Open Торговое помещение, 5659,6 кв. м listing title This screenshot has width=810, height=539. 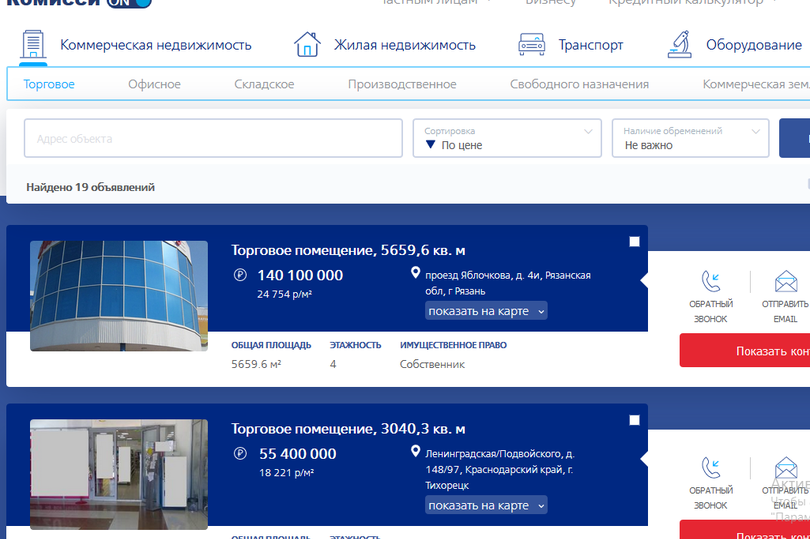click(x=348, y=250)
